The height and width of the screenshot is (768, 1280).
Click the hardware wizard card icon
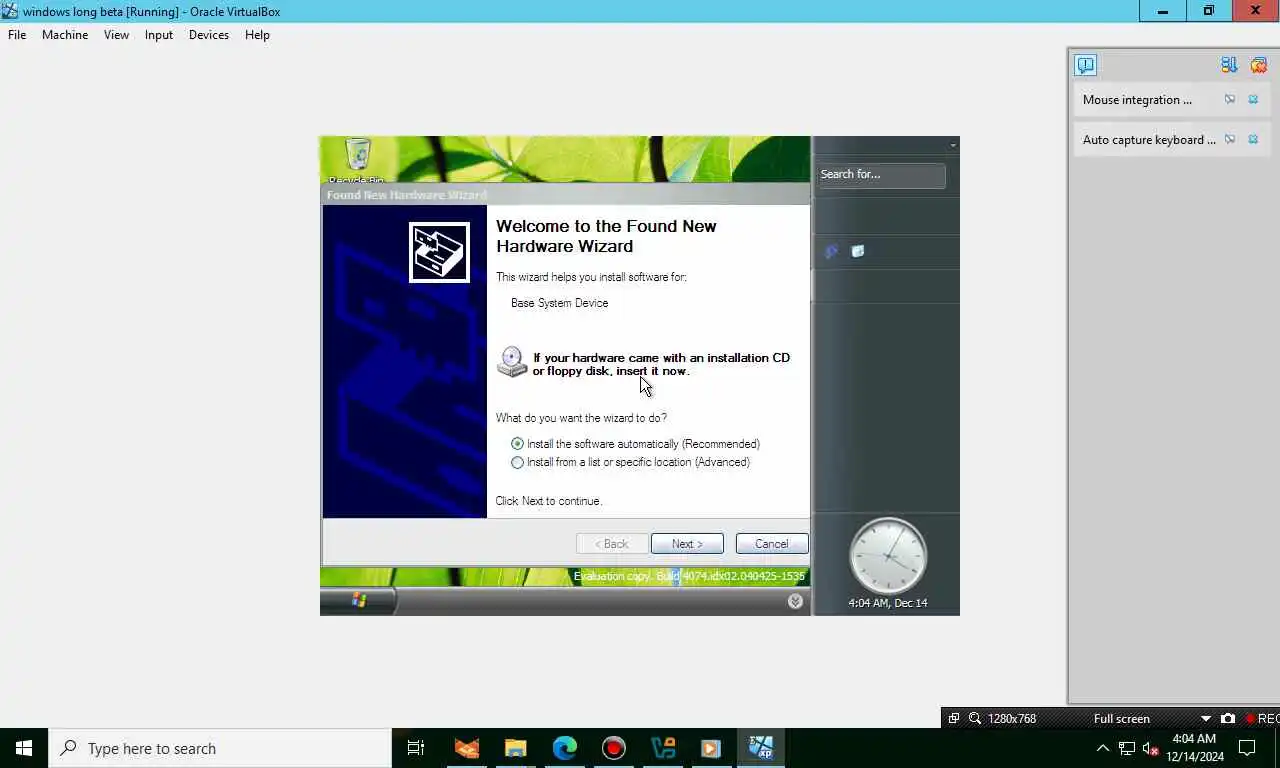[x=439, y=252]
